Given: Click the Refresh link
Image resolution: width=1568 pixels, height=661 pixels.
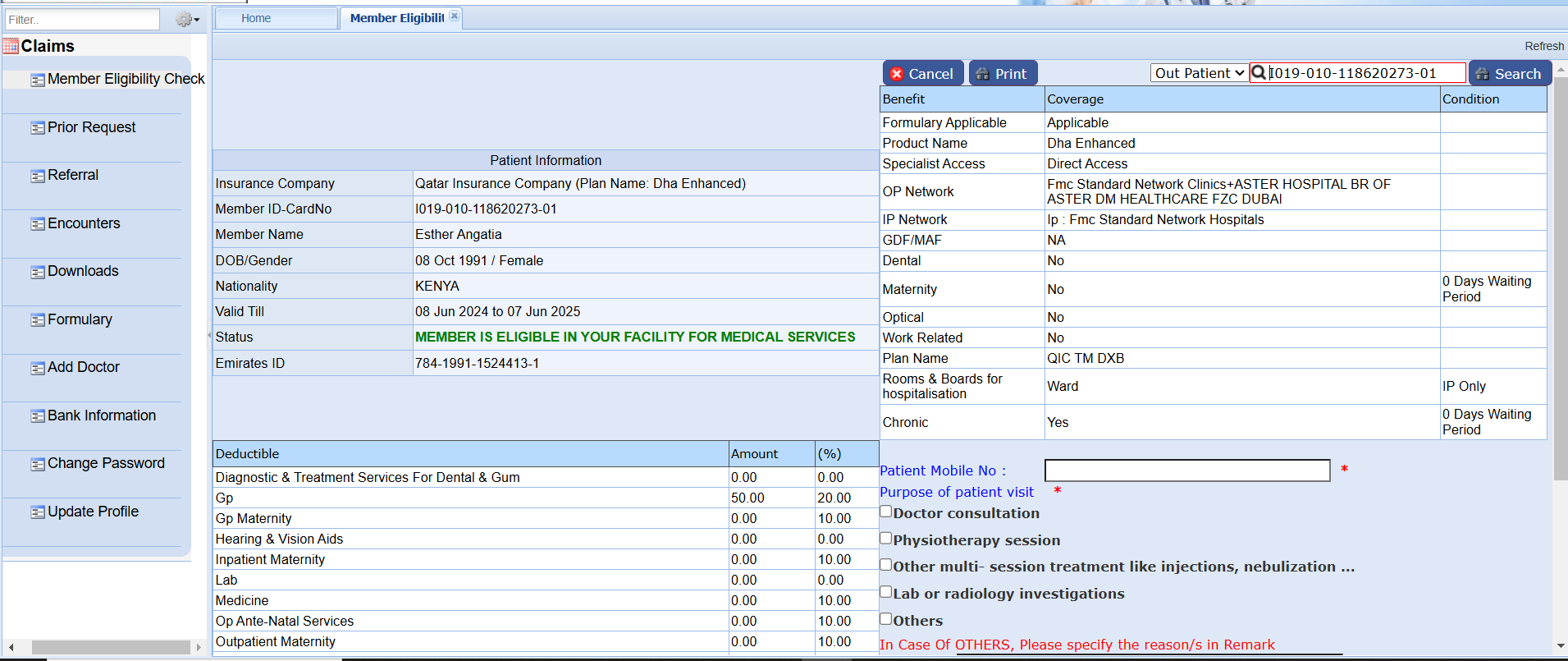Looking at the screenshot, I should tap(1543, 46).
